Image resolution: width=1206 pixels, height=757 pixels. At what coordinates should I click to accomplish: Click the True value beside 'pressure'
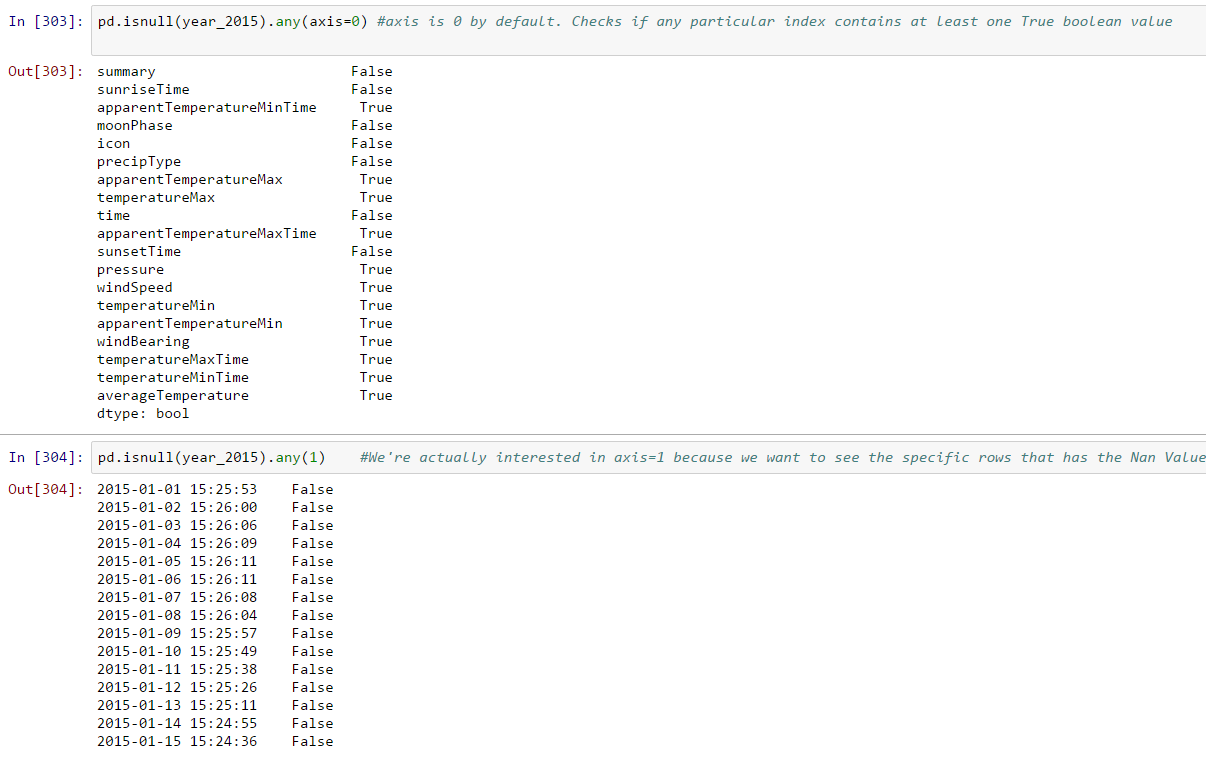pos(376,270)
